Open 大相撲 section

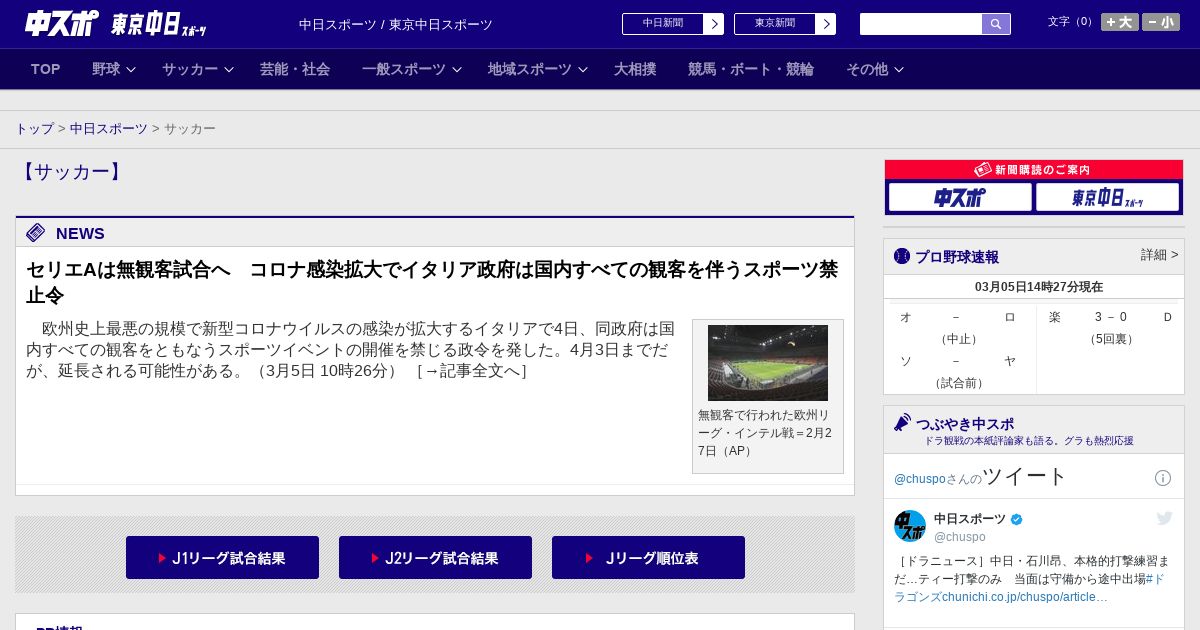635,69
